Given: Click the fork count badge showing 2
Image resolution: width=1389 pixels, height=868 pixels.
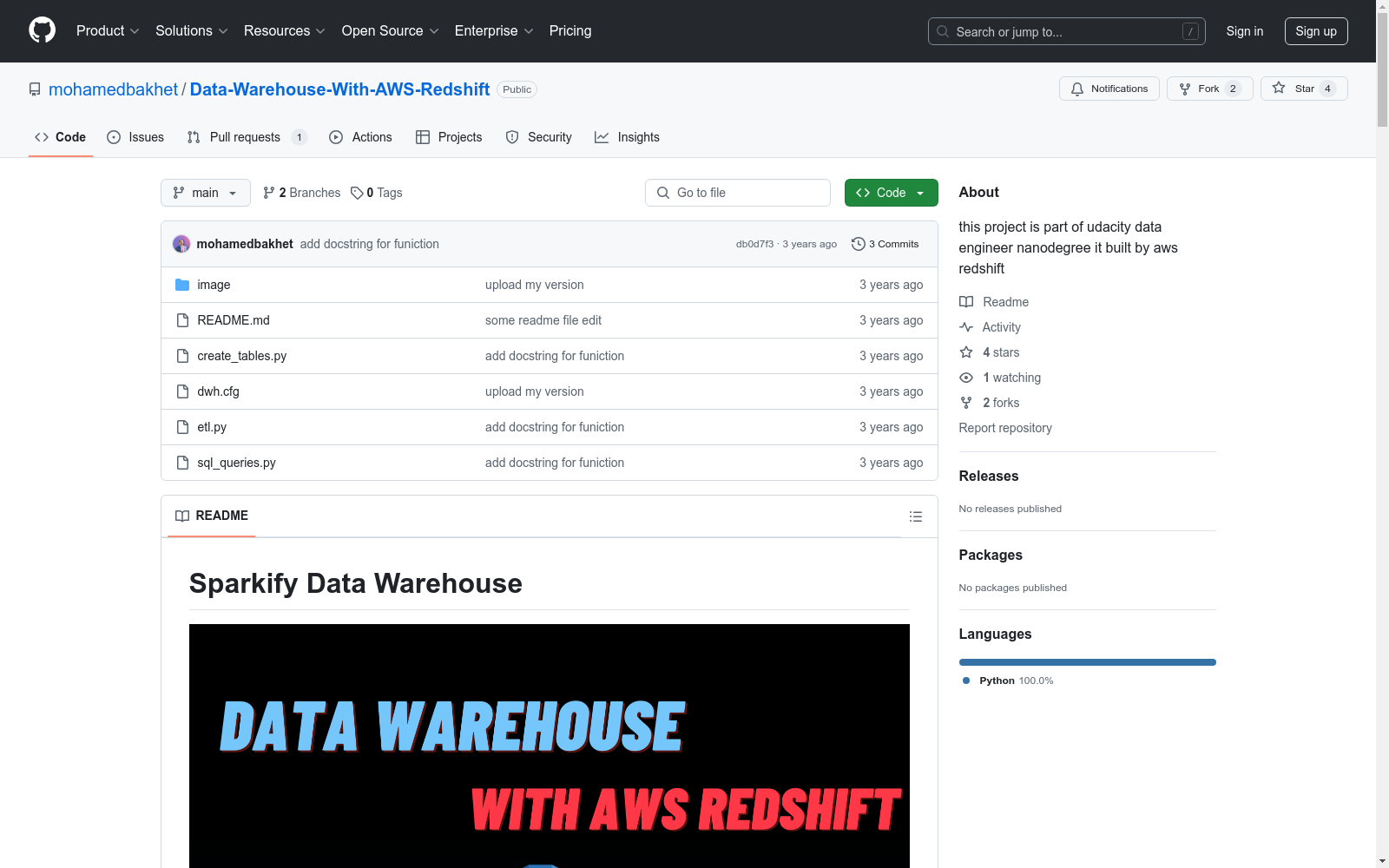Looking at the screenshot, I should tap(1233, 89).
